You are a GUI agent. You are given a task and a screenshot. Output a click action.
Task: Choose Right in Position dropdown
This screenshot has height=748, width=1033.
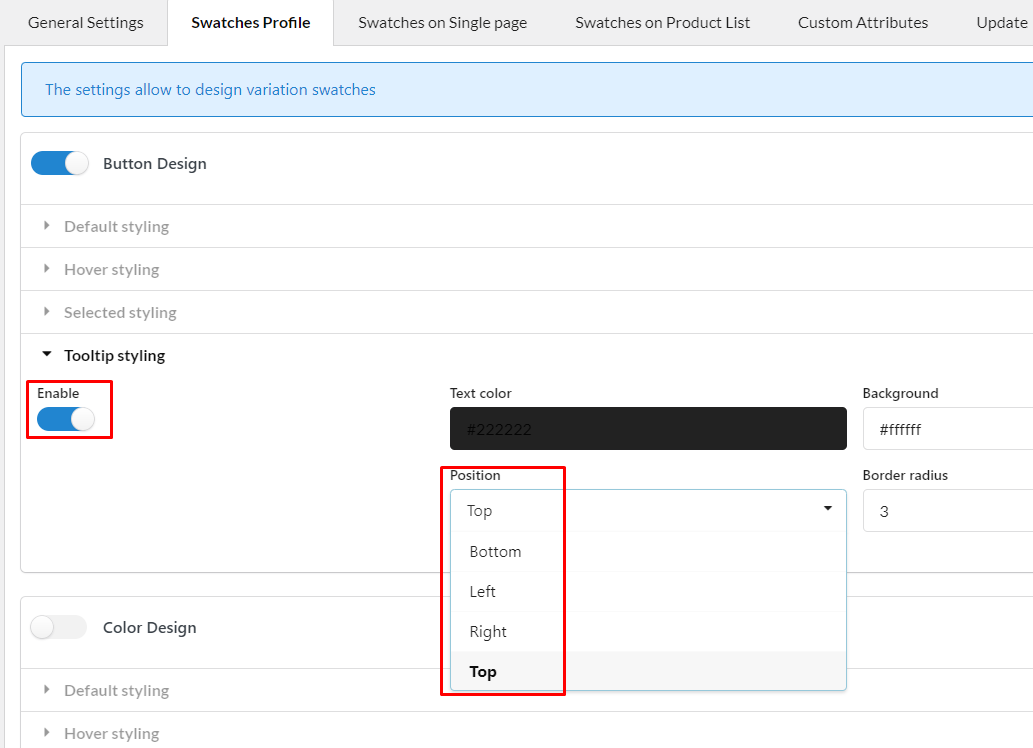click(x=648, y=632)
